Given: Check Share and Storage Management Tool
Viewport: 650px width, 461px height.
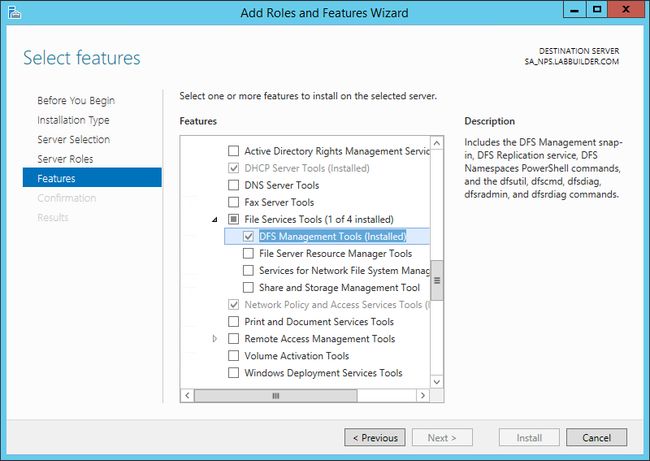Looking at the screenshot, I should pyautogui.click(x=248, y=287).
